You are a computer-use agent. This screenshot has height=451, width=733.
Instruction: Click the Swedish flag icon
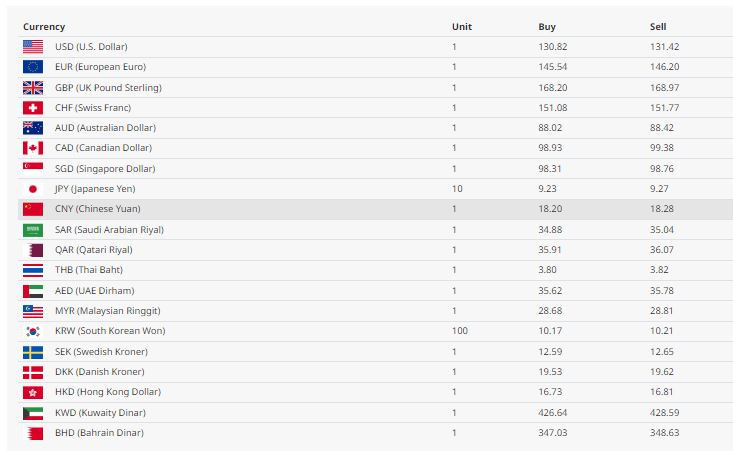(x=33, y=352)
